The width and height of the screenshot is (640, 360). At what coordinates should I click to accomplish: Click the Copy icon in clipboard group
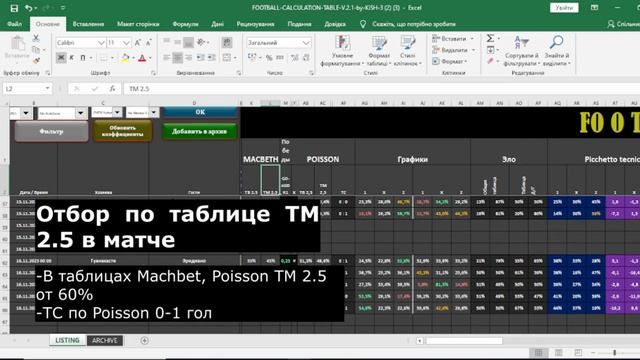(36, 49)
